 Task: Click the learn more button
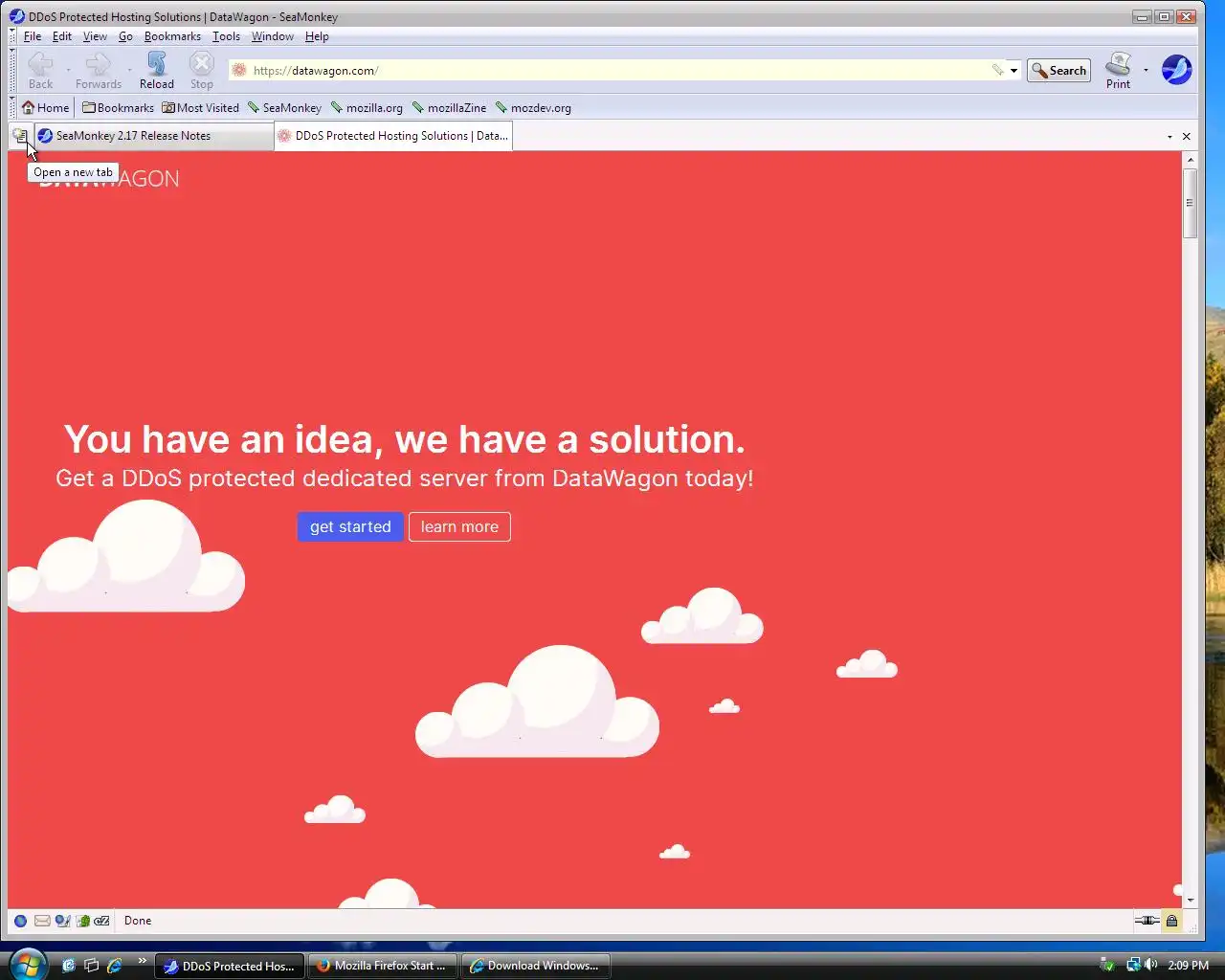459,526
